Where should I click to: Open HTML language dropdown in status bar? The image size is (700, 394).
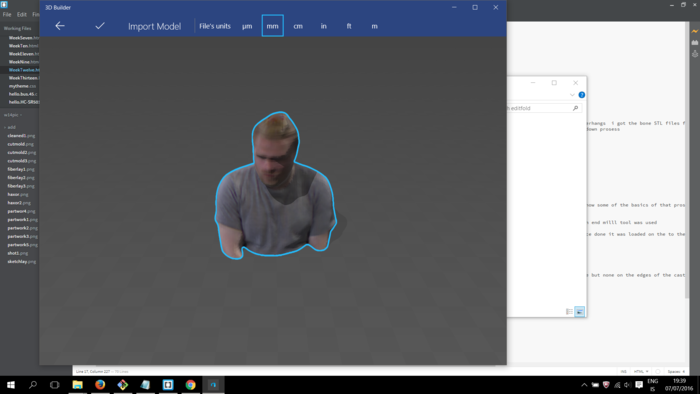tap(641, 372)
